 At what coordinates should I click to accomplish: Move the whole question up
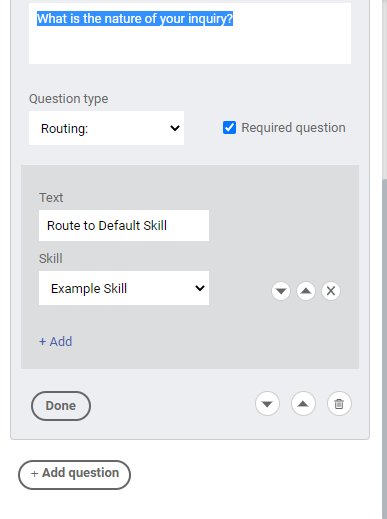pyautogui.click(x=303, y=404)
